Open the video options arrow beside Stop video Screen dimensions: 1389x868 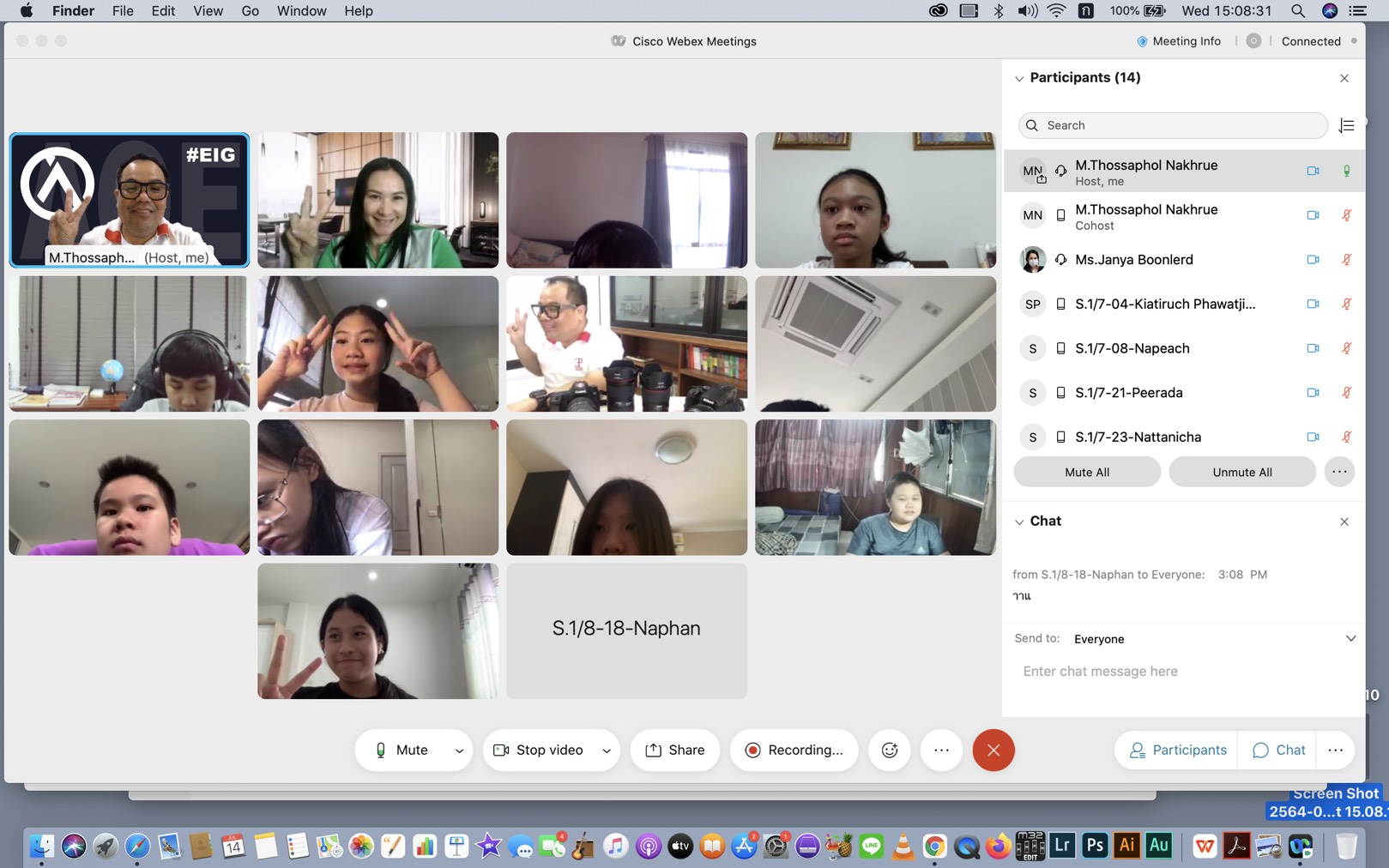point(607,750)
